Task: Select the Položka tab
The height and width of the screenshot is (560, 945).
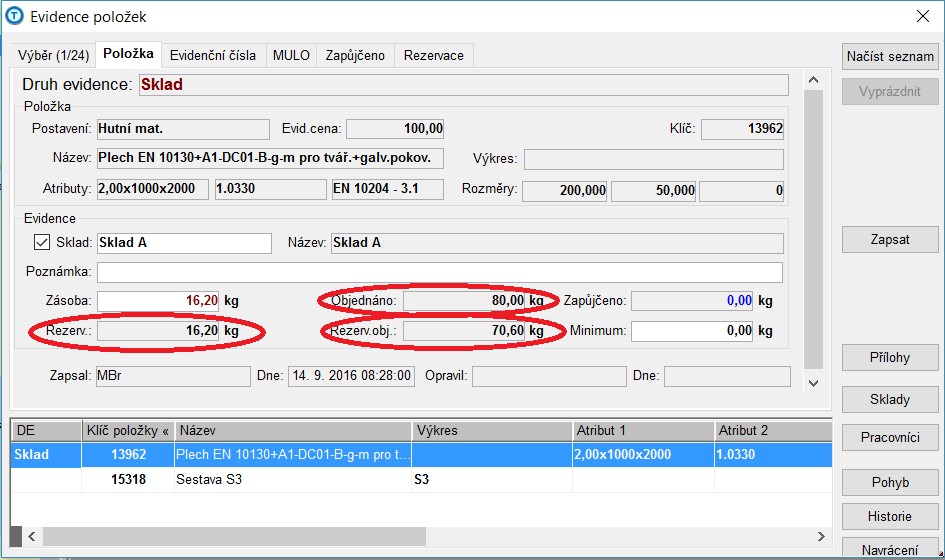Action: (x=128, y=54)
